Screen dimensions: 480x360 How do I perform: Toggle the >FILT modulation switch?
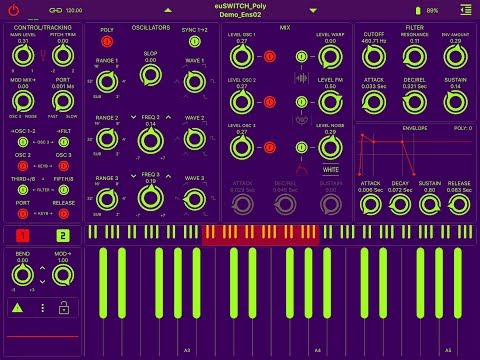(x=64, y=142)
